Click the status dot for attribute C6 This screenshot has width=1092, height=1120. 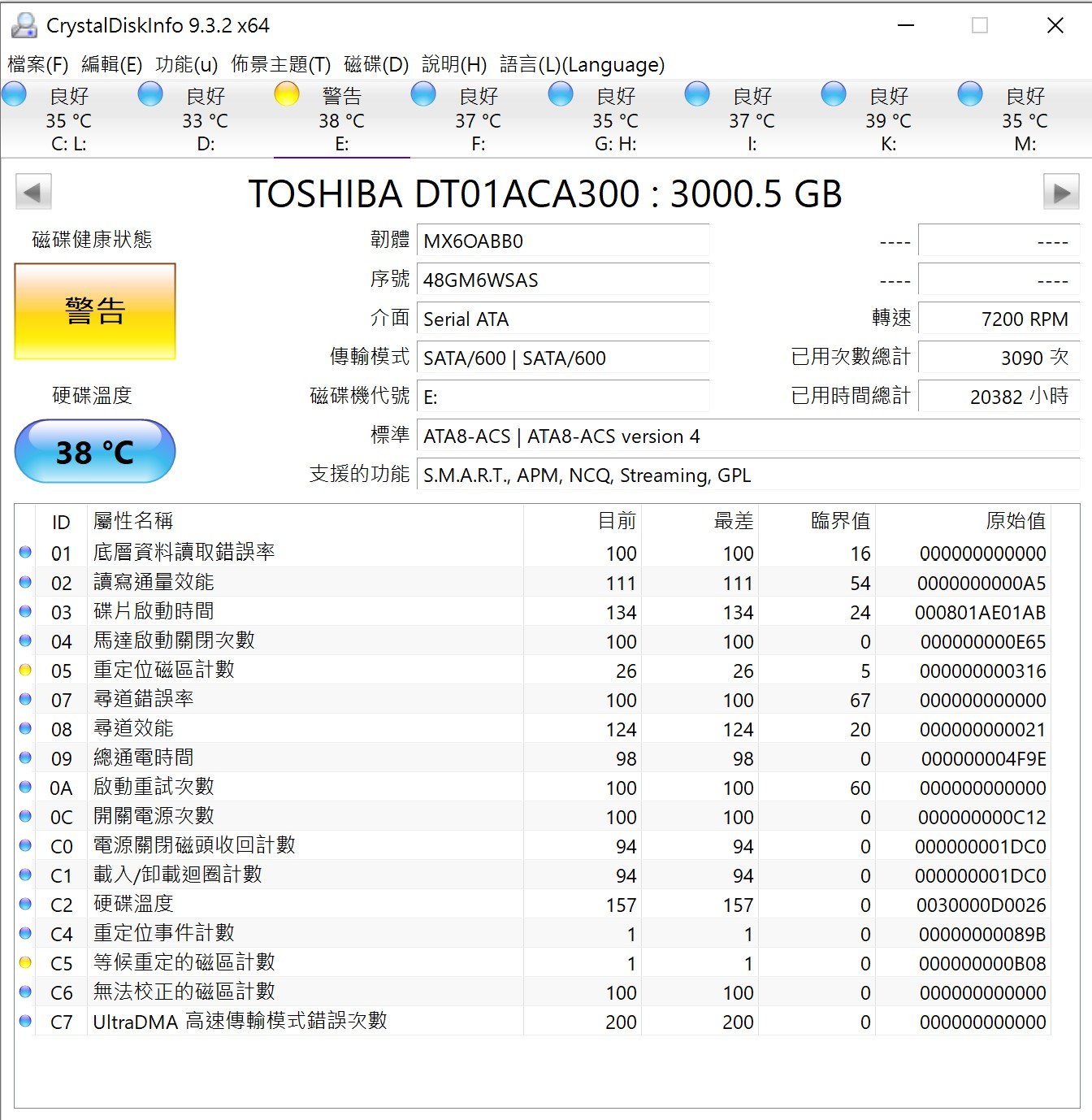pyautogui.click(x=25, y=992)
